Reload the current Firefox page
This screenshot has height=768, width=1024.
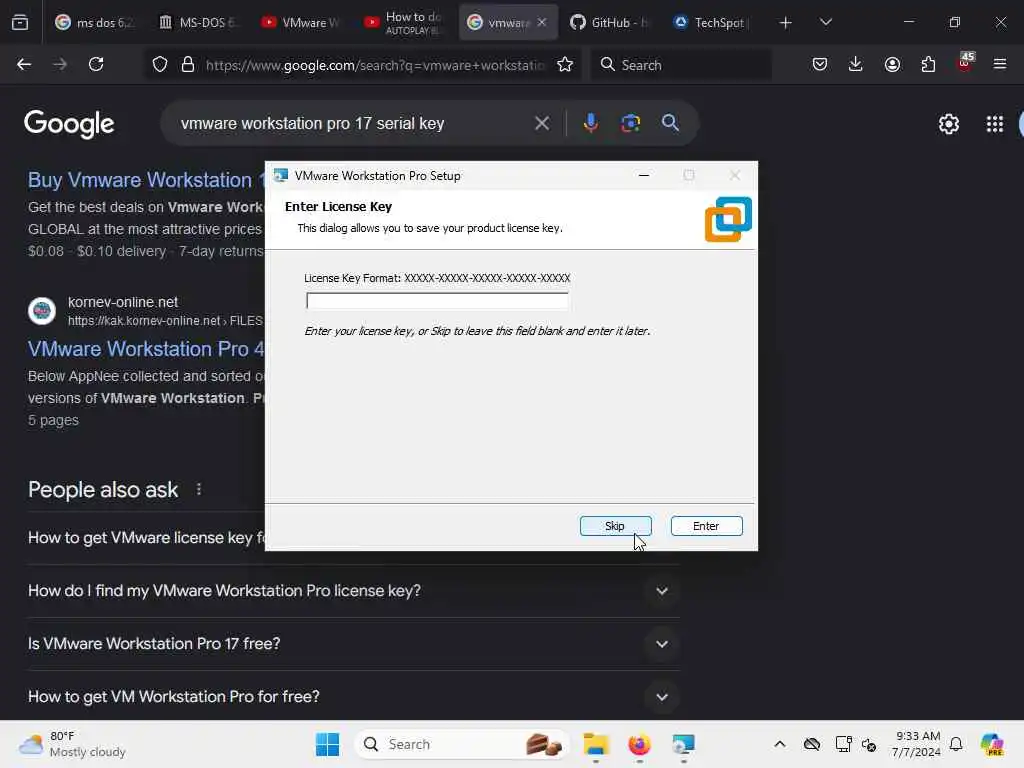click(x=96, y=64)
